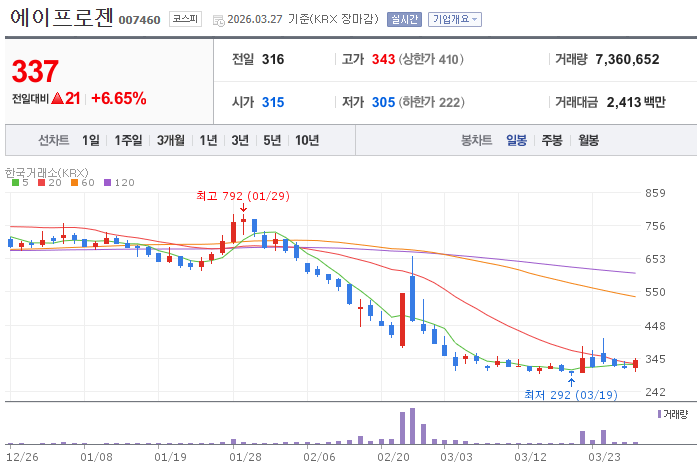Click the current price 337

35,71
